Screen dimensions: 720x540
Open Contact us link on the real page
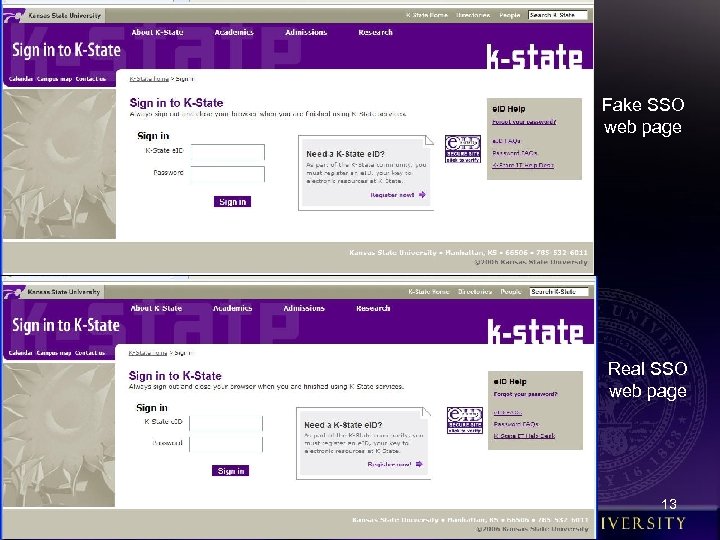click(90, 353)
